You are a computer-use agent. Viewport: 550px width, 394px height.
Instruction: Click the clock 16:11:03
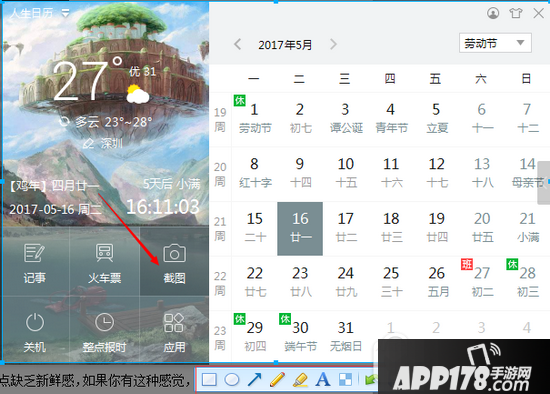pyautogui.click(x=163, y=207)
